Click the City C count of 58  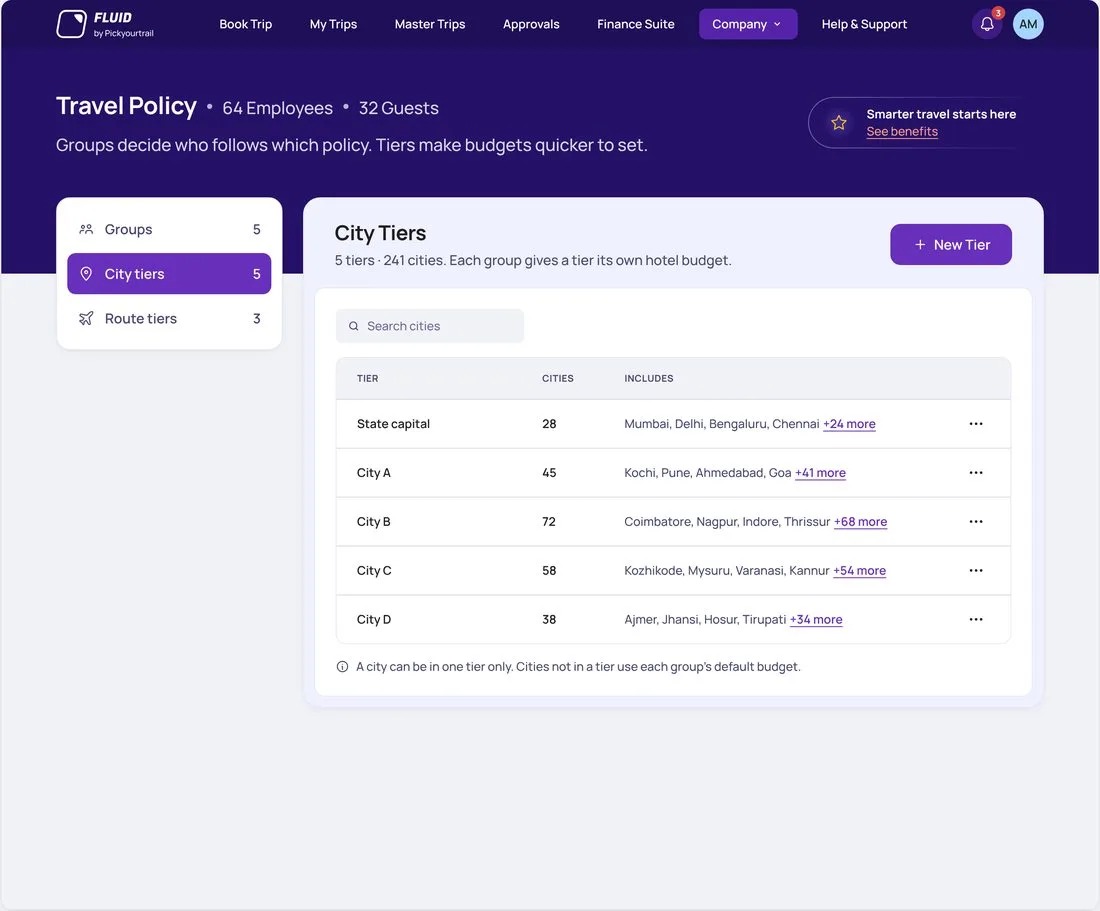(x=549, y=570)
